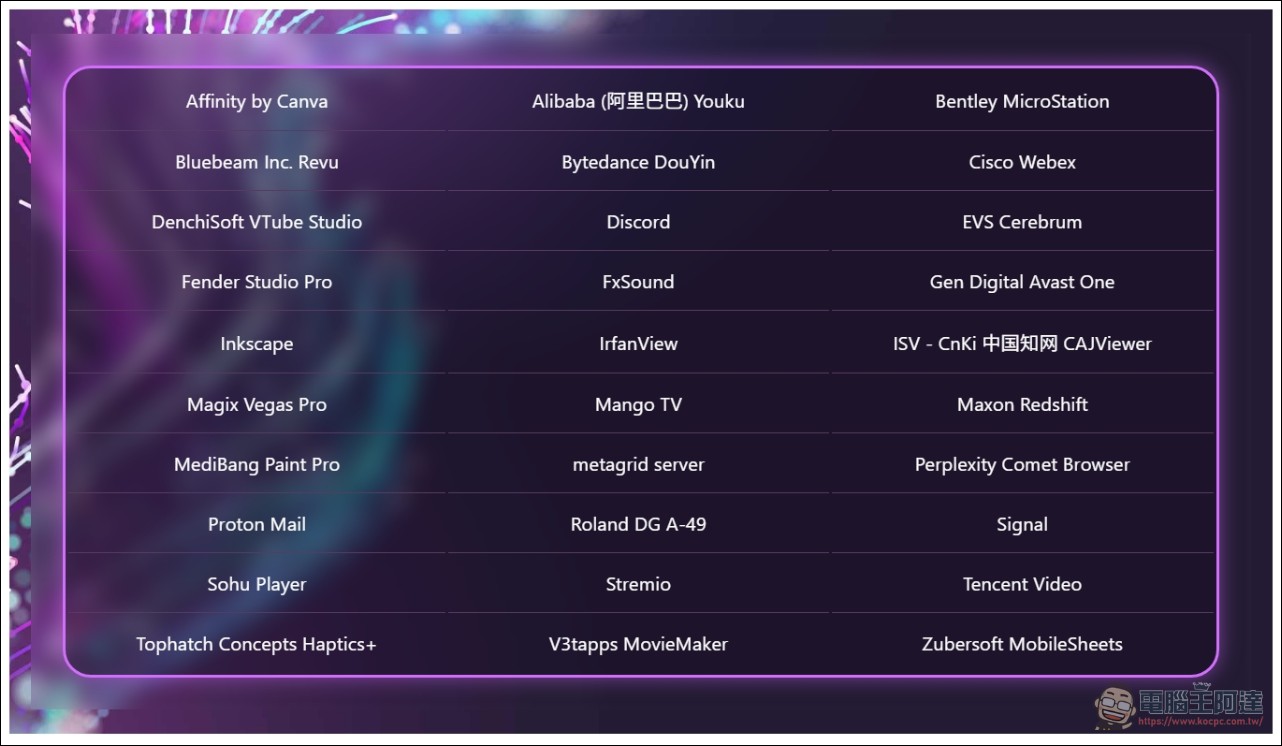Select Maxon Redshift text

click(x=1022, y=404)
